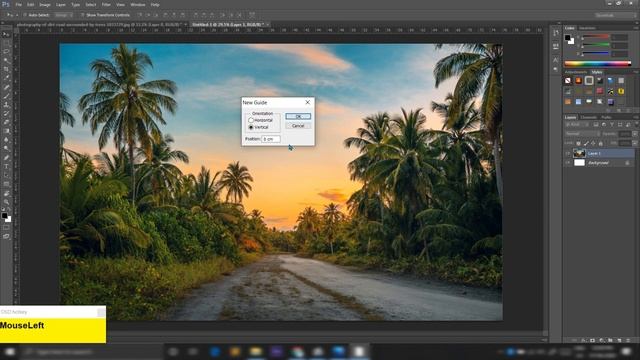Switch to the Paths tab
640x360 pixels.
tap(606, 117)
